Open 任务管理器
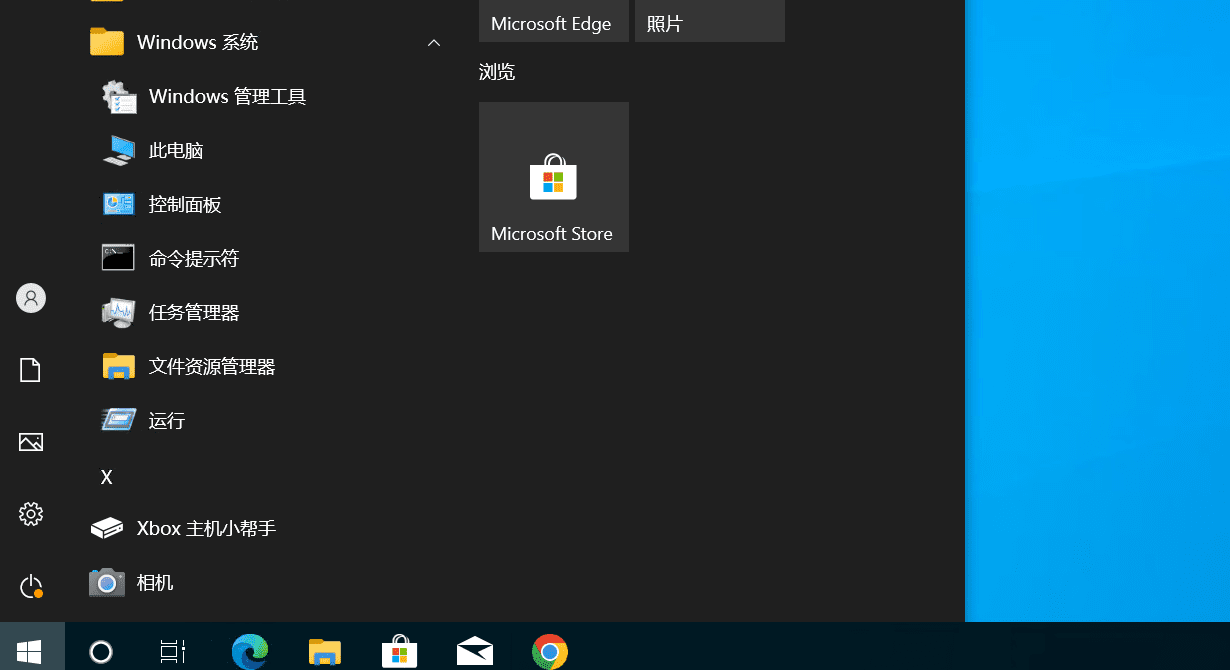Image resolution: width=1230 pixels, height=670 pixels. click(x=193, y=312)
